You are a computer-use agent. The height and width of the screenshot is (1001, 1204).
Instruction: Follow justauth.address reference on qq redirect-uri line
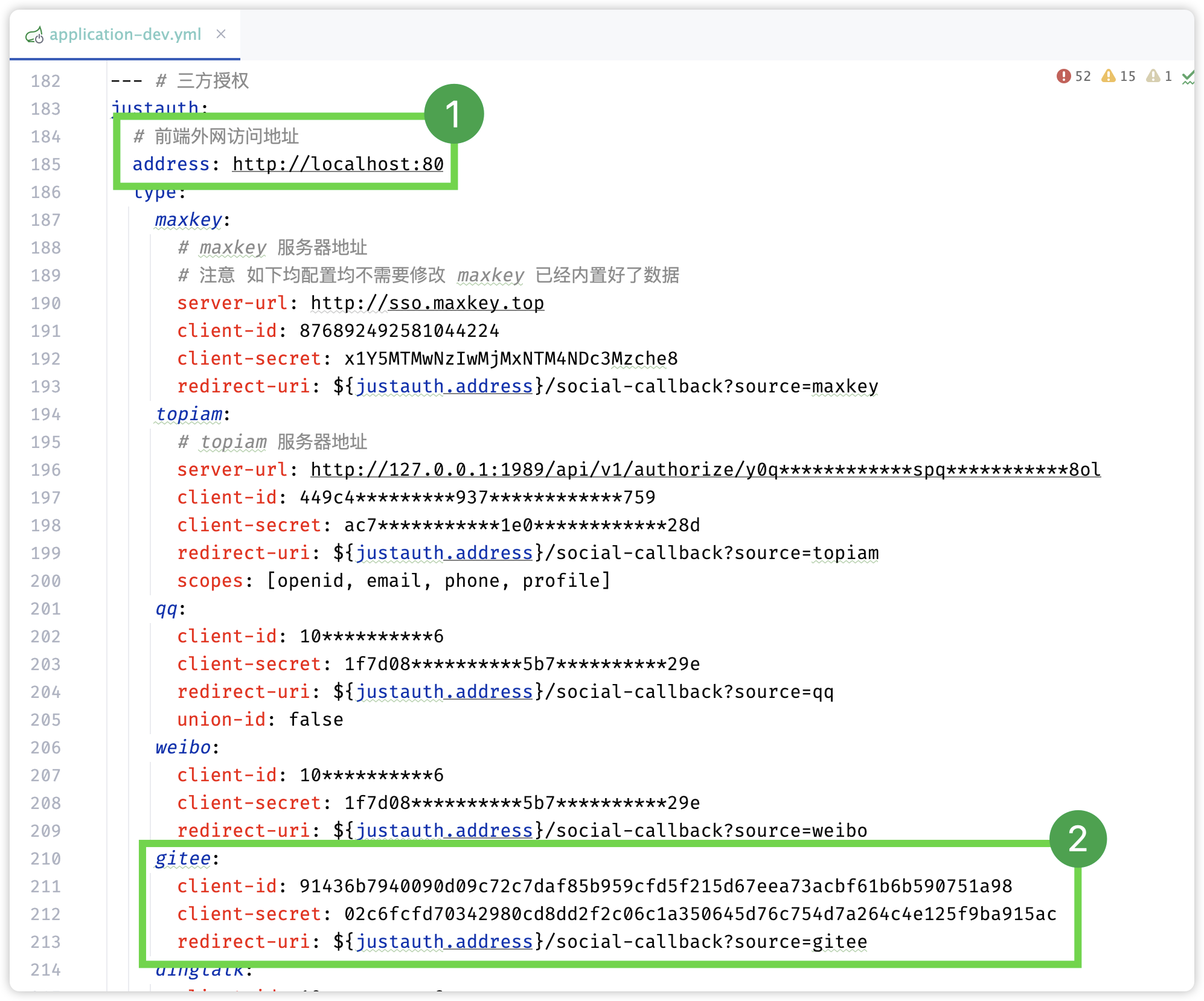444,692
